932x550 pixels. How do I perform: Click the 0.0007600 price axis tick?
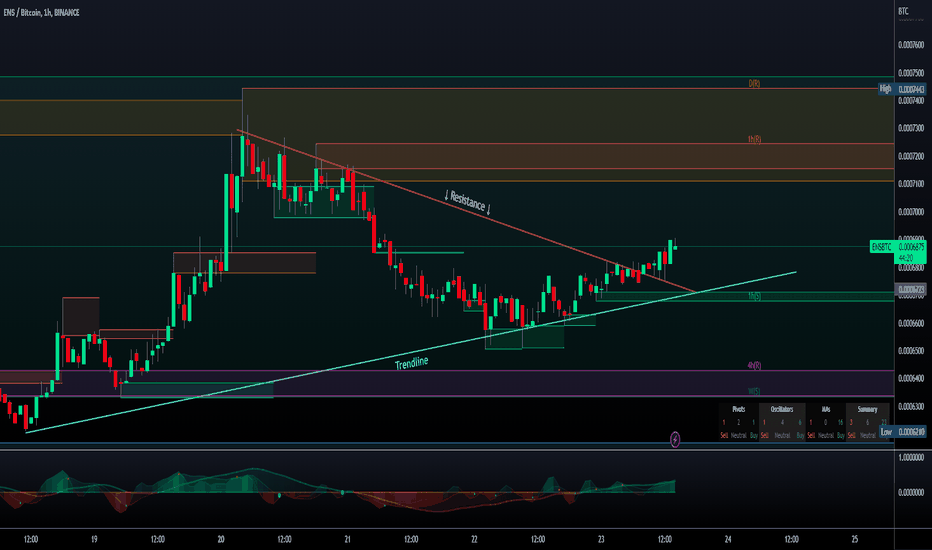click(x=911, y=45)
